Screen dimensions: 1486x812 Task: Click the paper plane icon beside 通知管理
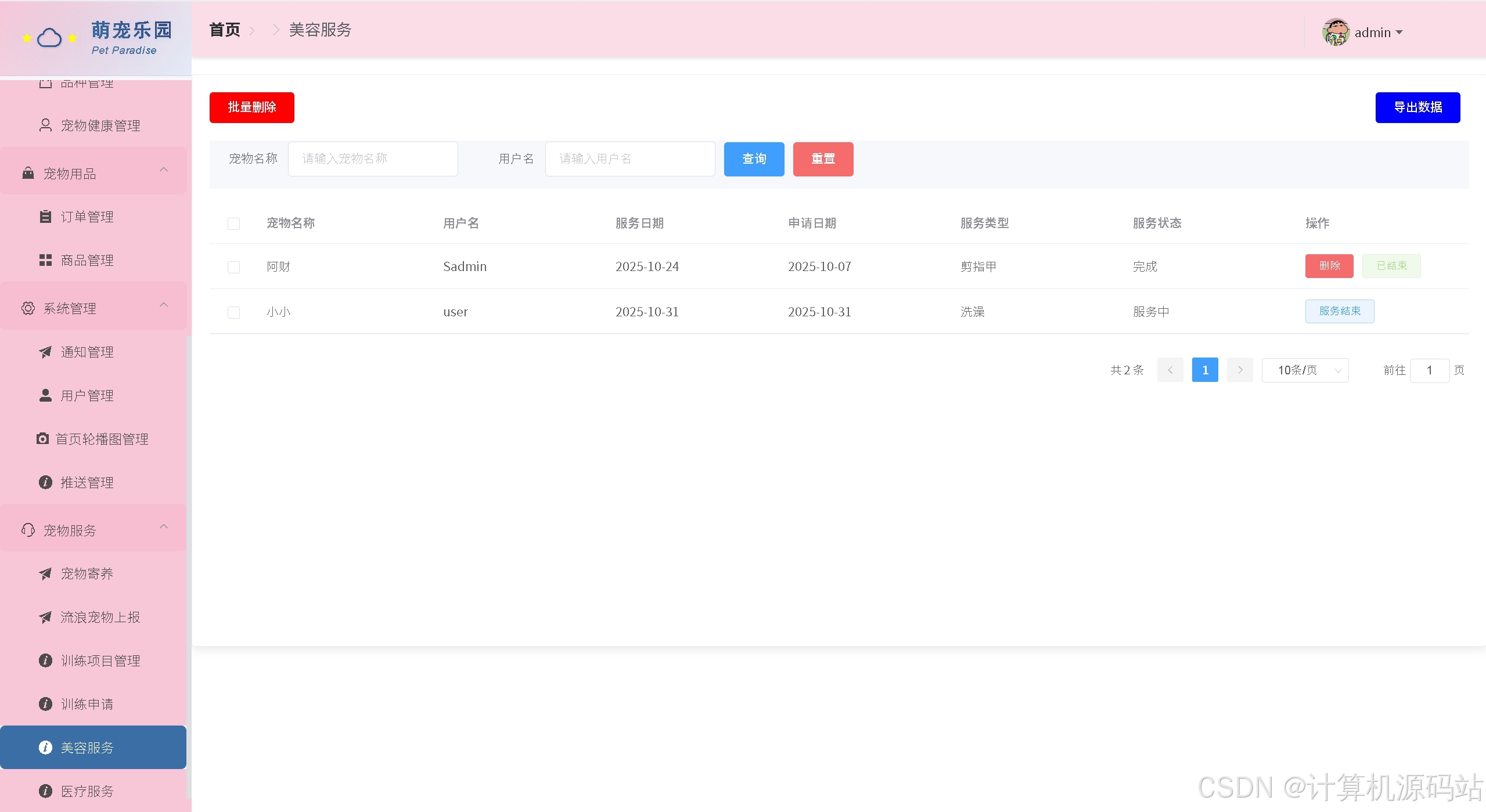click(x=45, y=352)
